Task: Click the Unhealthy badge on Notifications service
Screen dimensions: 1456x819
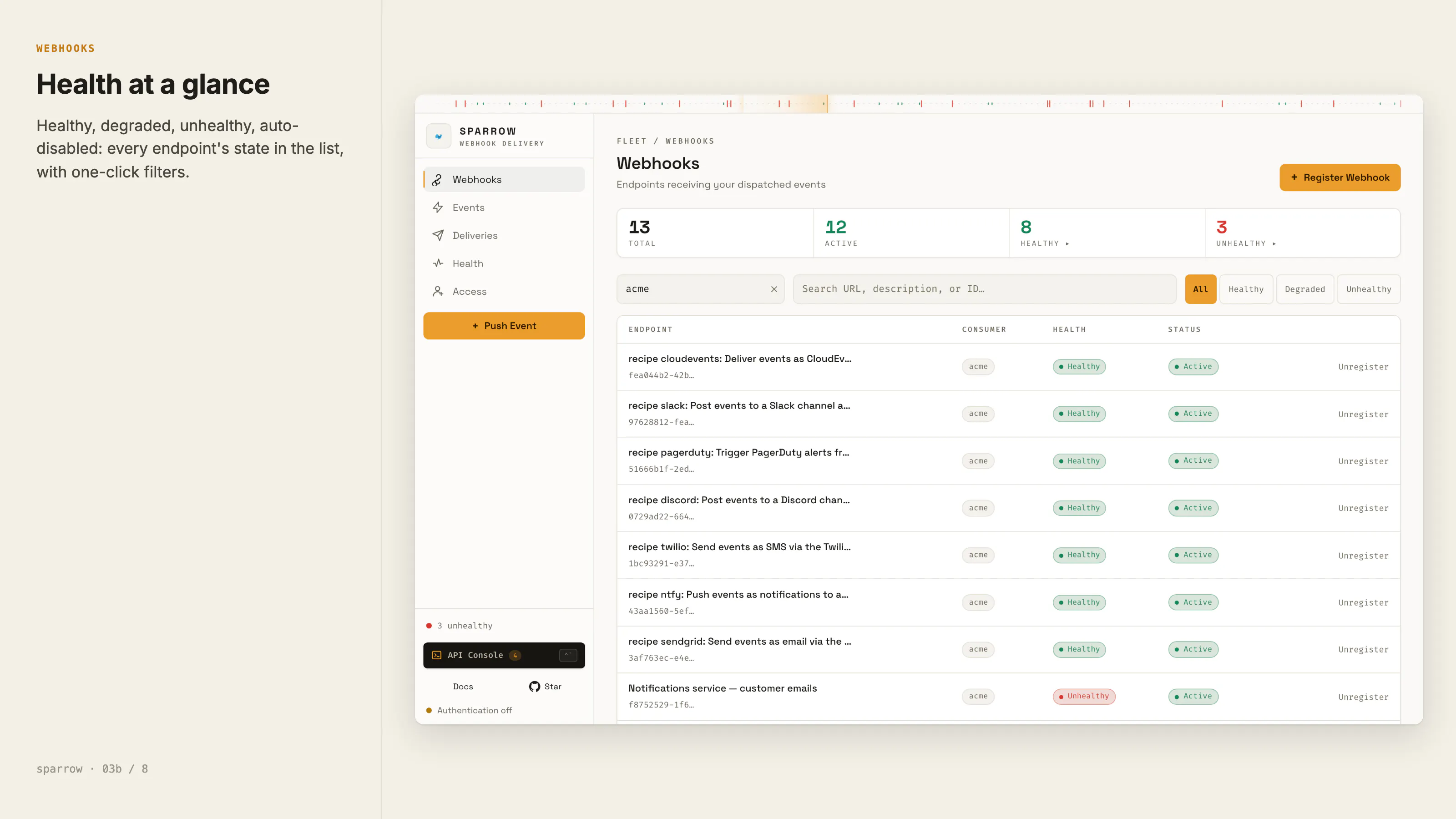Action: coord(1083,696)
